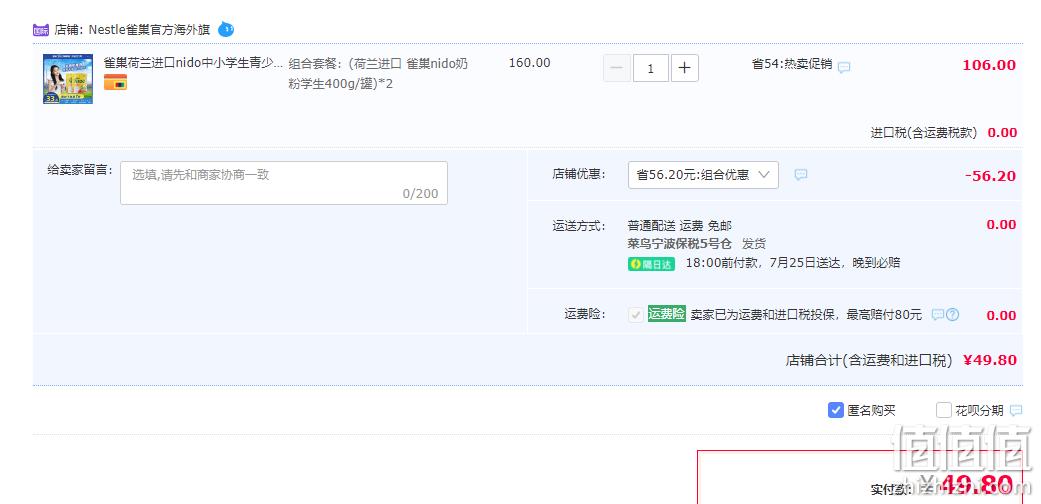Viewport: 1041px width, 504px height.
Task: Click the text 菜鸟宁波保税5号仓
Action: point(680,244)
